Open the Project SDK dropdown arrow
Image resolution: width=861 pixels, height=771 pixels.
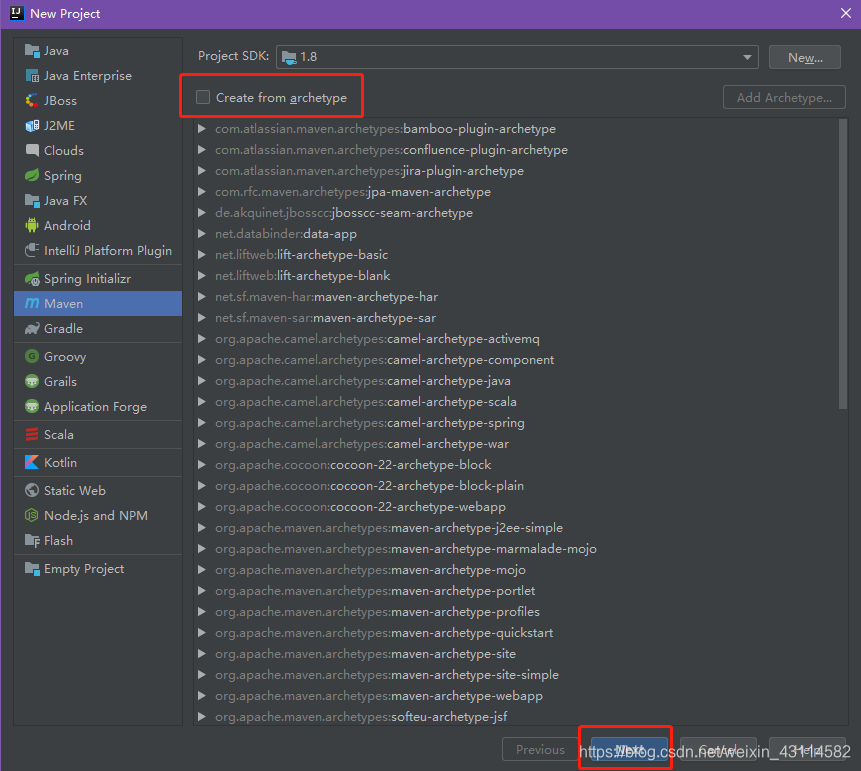click(747, 57)
